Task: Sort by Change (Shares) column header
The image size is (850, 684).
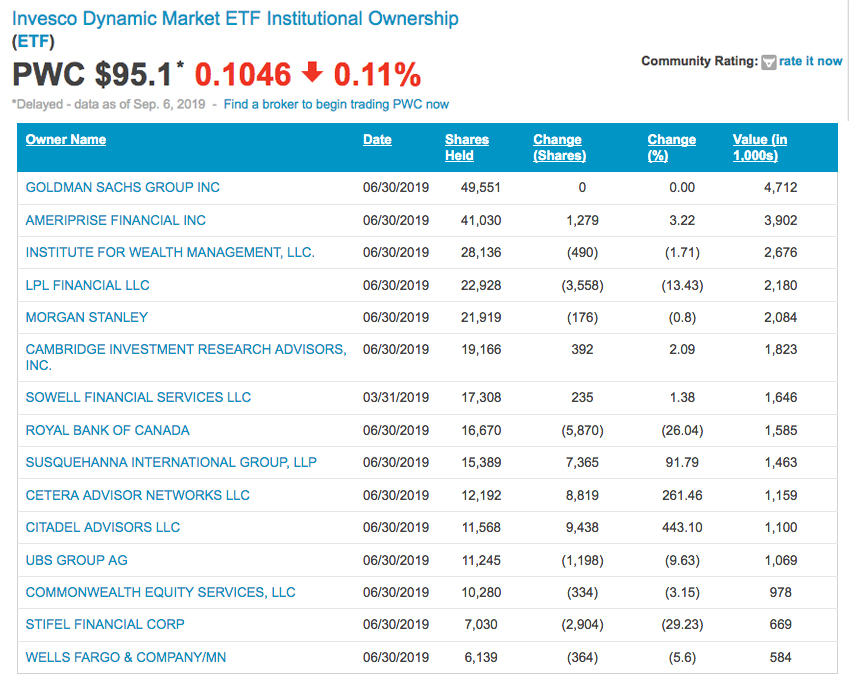Action: 559,147
